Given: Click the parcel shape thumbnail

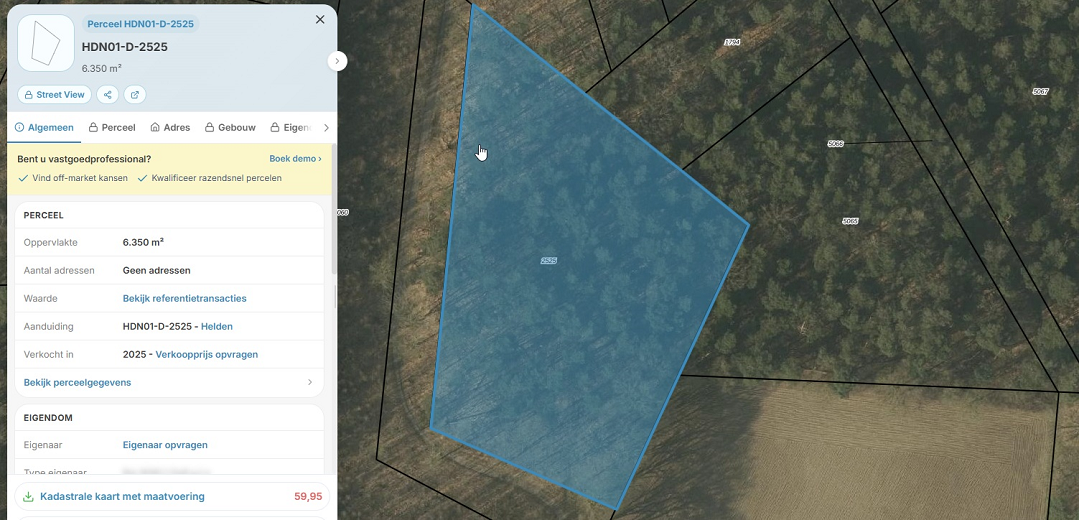Looking at the screenshot, I should pyautogui.click(x=46, y=43).
